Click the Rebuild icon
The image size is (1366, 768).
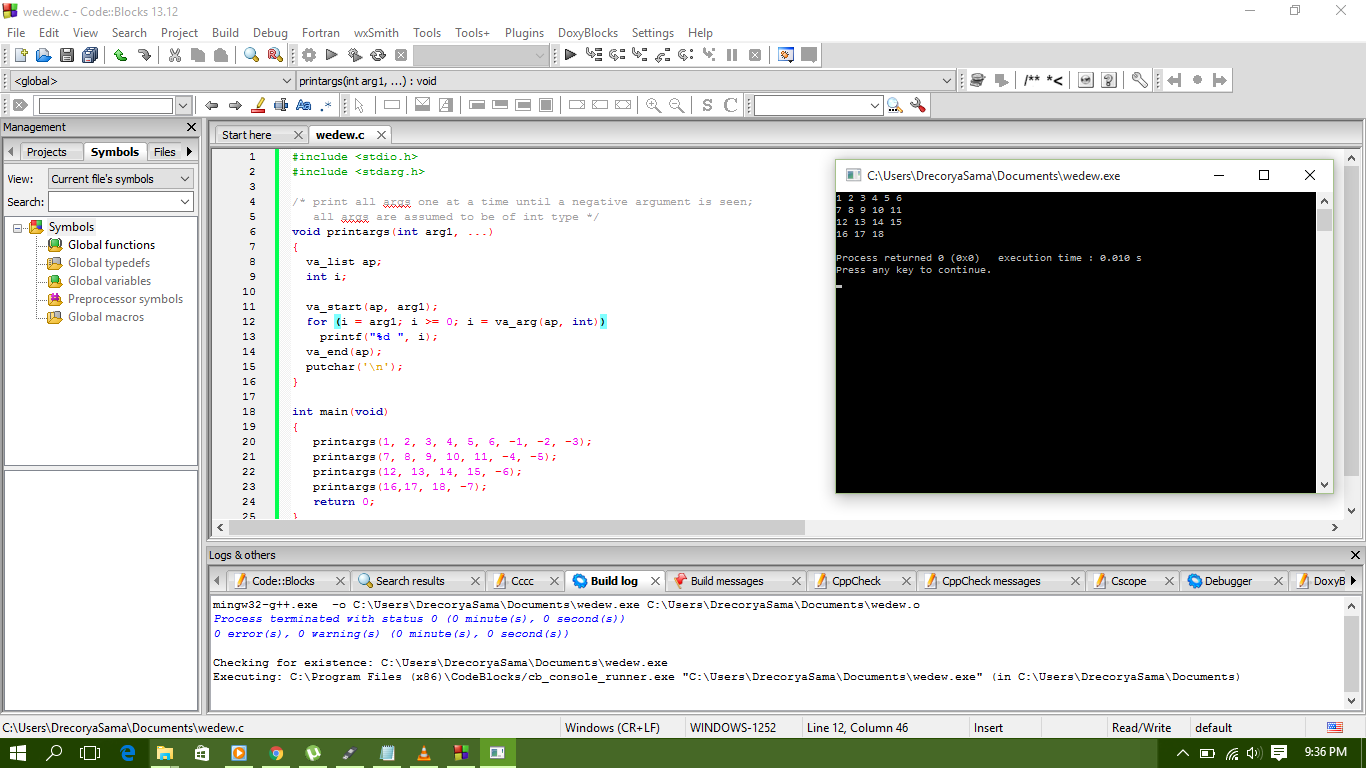click(378, 55)
